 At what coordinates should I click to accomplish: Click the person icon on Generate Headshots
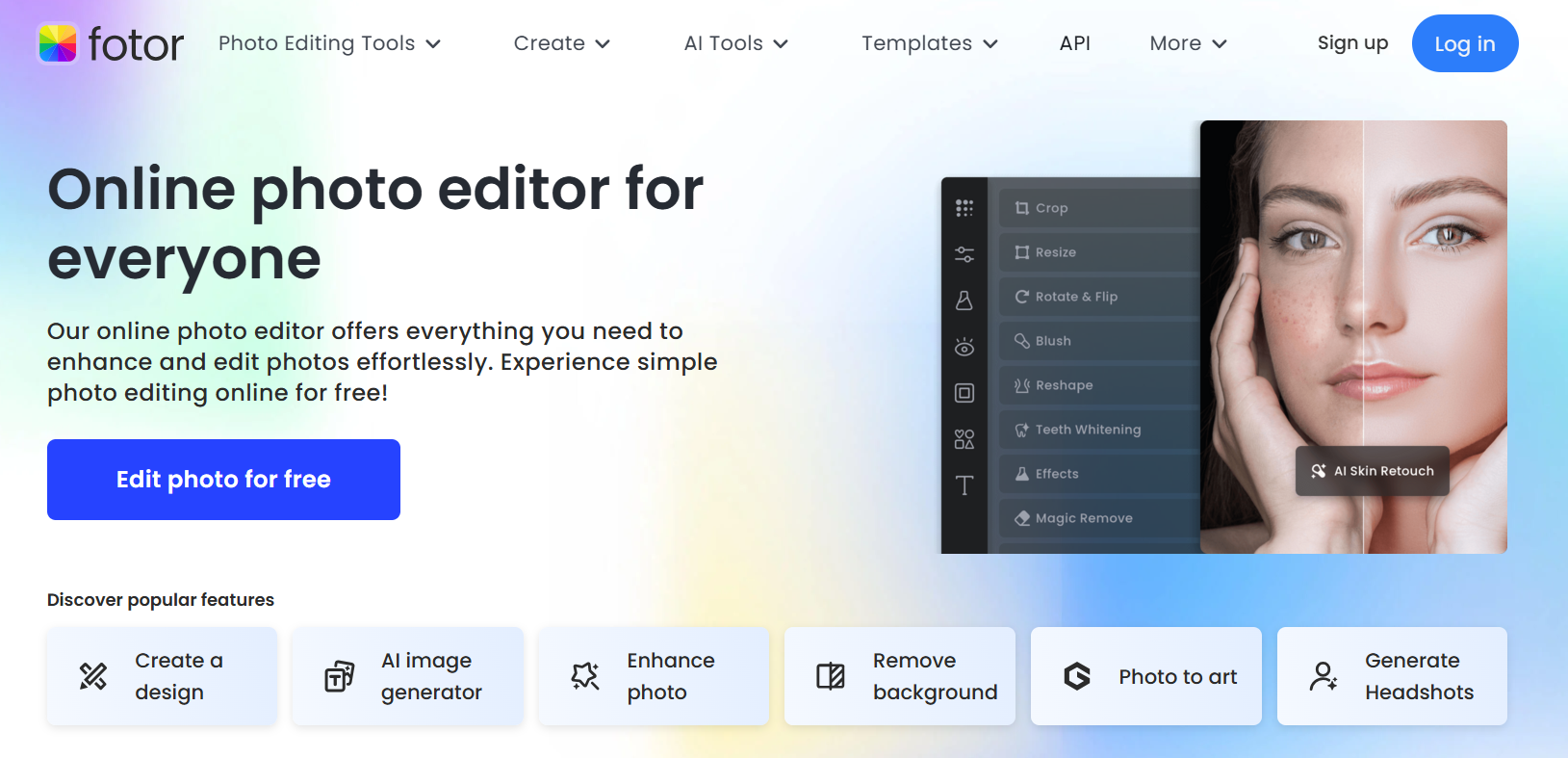click(1324, 676)
